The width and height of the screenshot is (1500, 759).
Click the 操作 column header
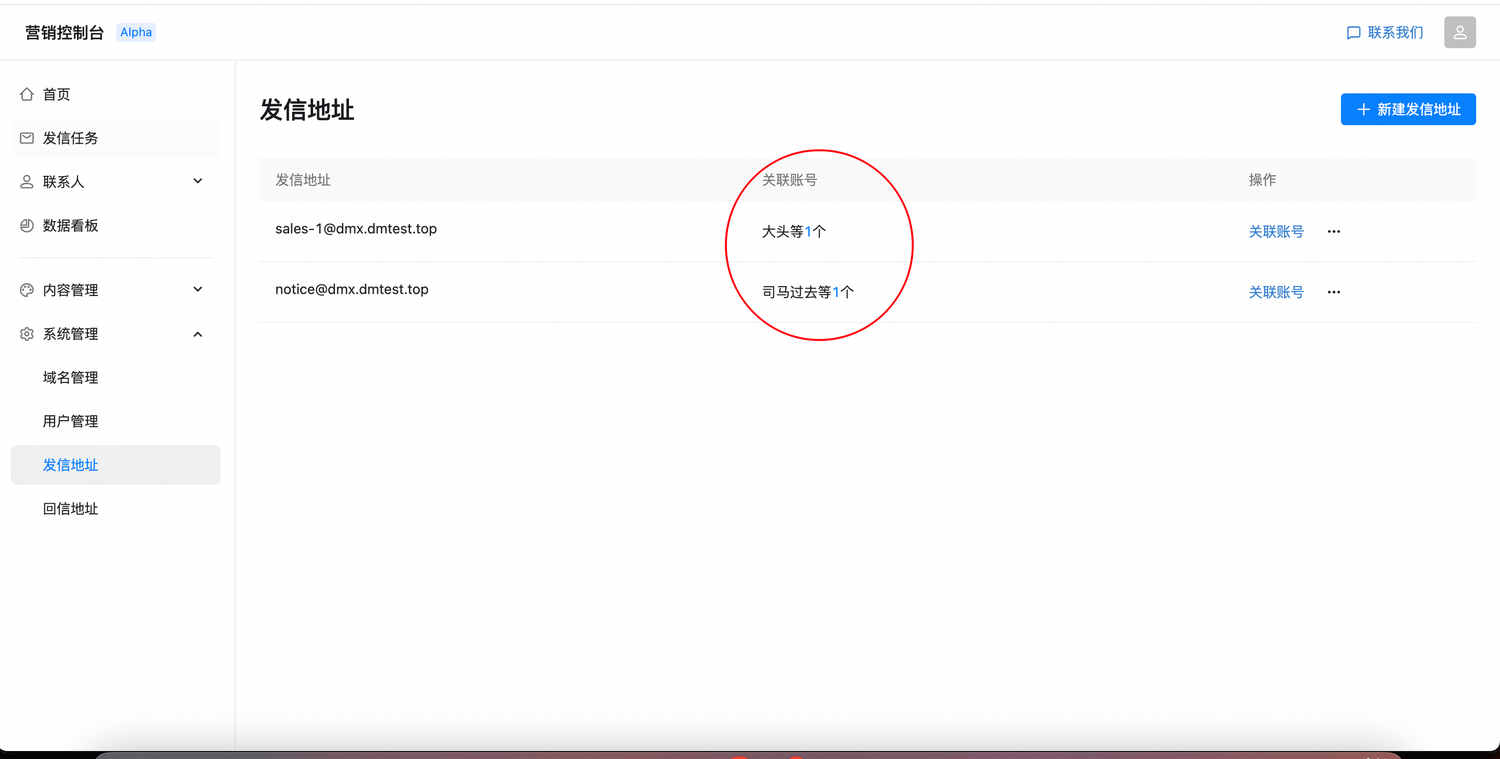[1263, 180]
